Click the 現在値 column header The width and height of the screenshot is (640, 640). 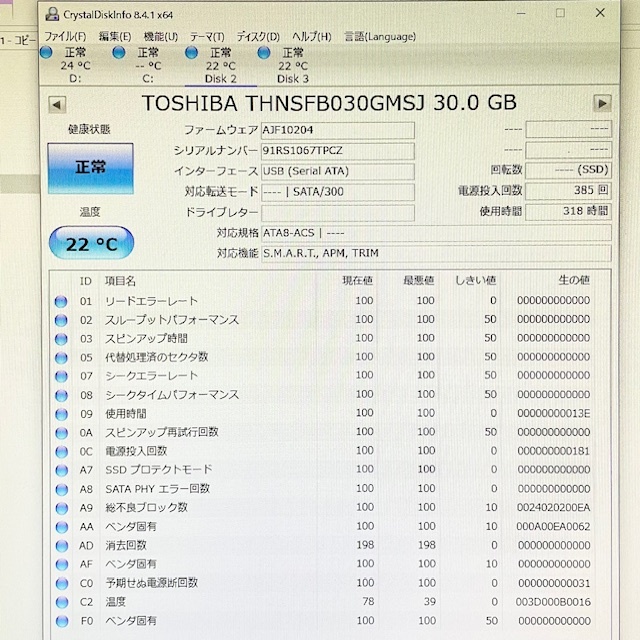(357, 280)
